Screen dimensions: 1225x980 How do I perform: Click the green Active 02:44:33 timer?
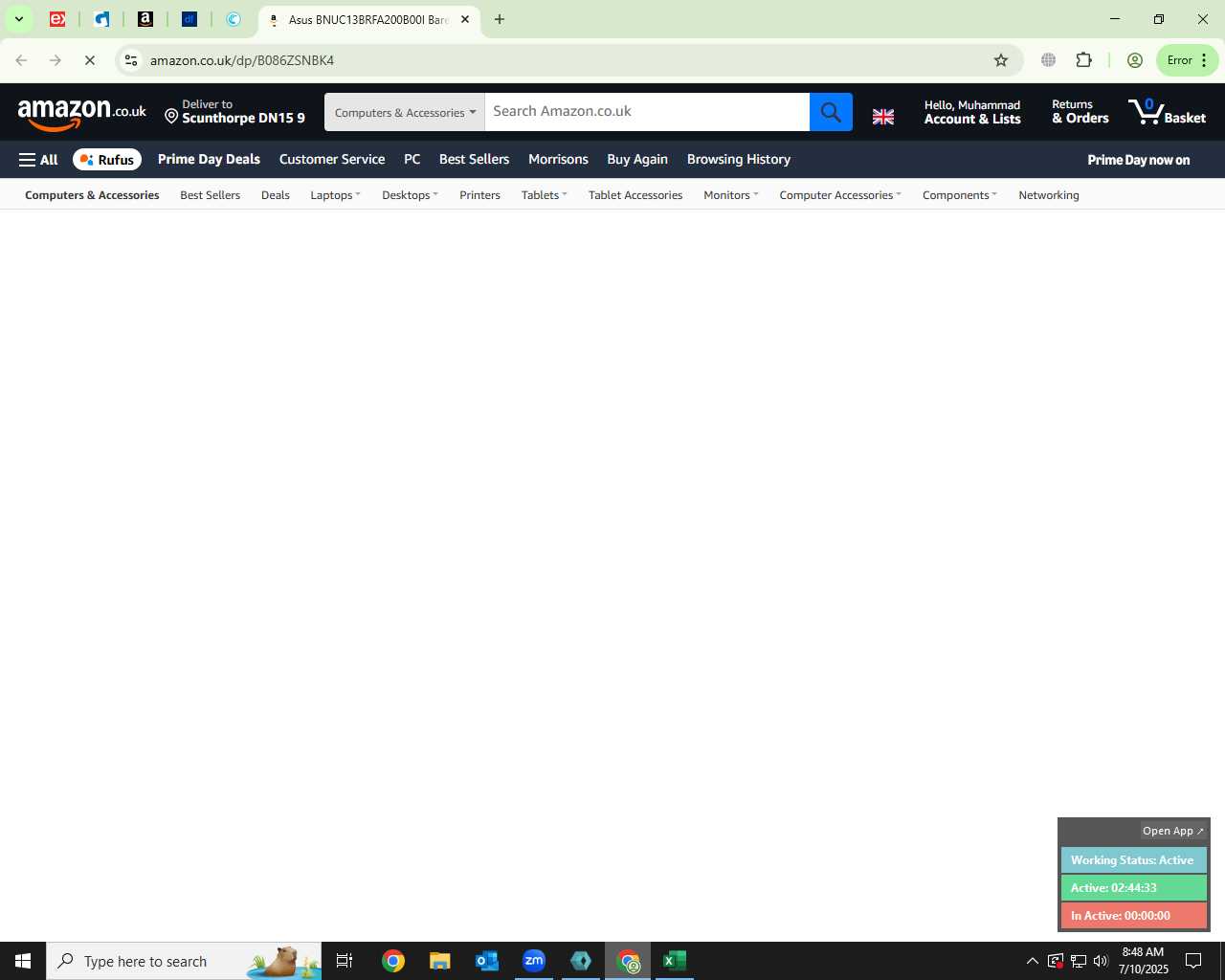1133,888
